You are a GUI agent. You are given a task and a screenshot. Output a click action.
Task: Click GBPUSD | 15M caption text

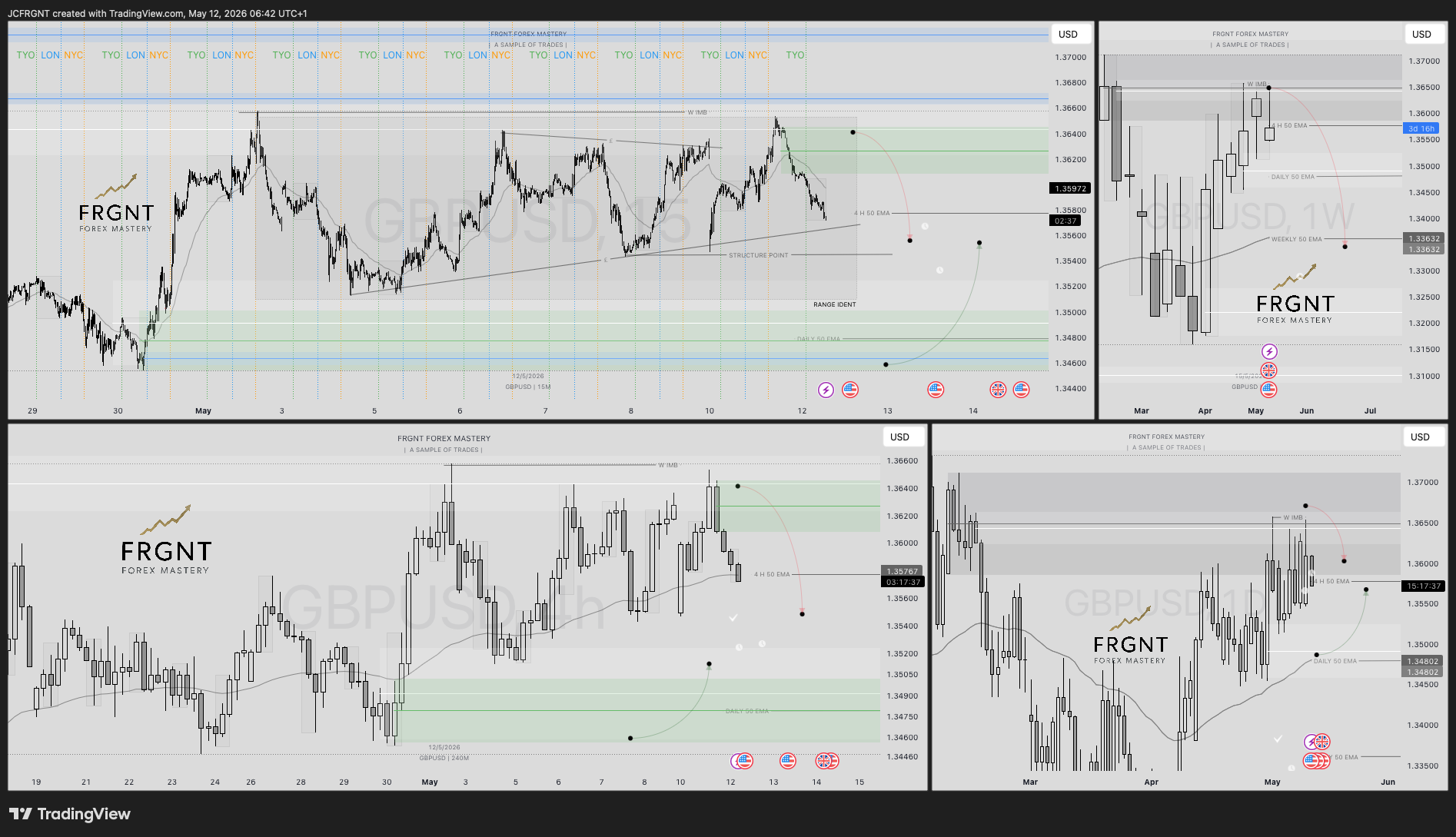click(527, 387)
